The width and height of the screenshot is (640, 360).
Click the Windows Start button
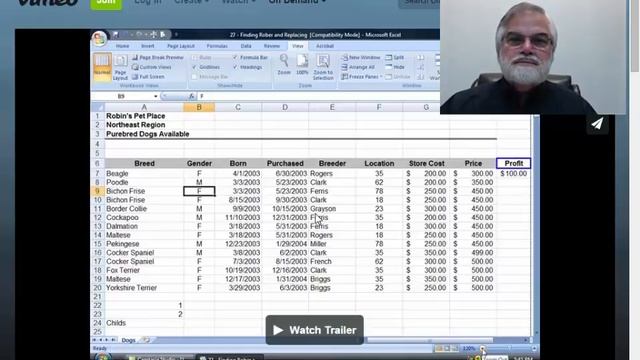tap(102, 357)
